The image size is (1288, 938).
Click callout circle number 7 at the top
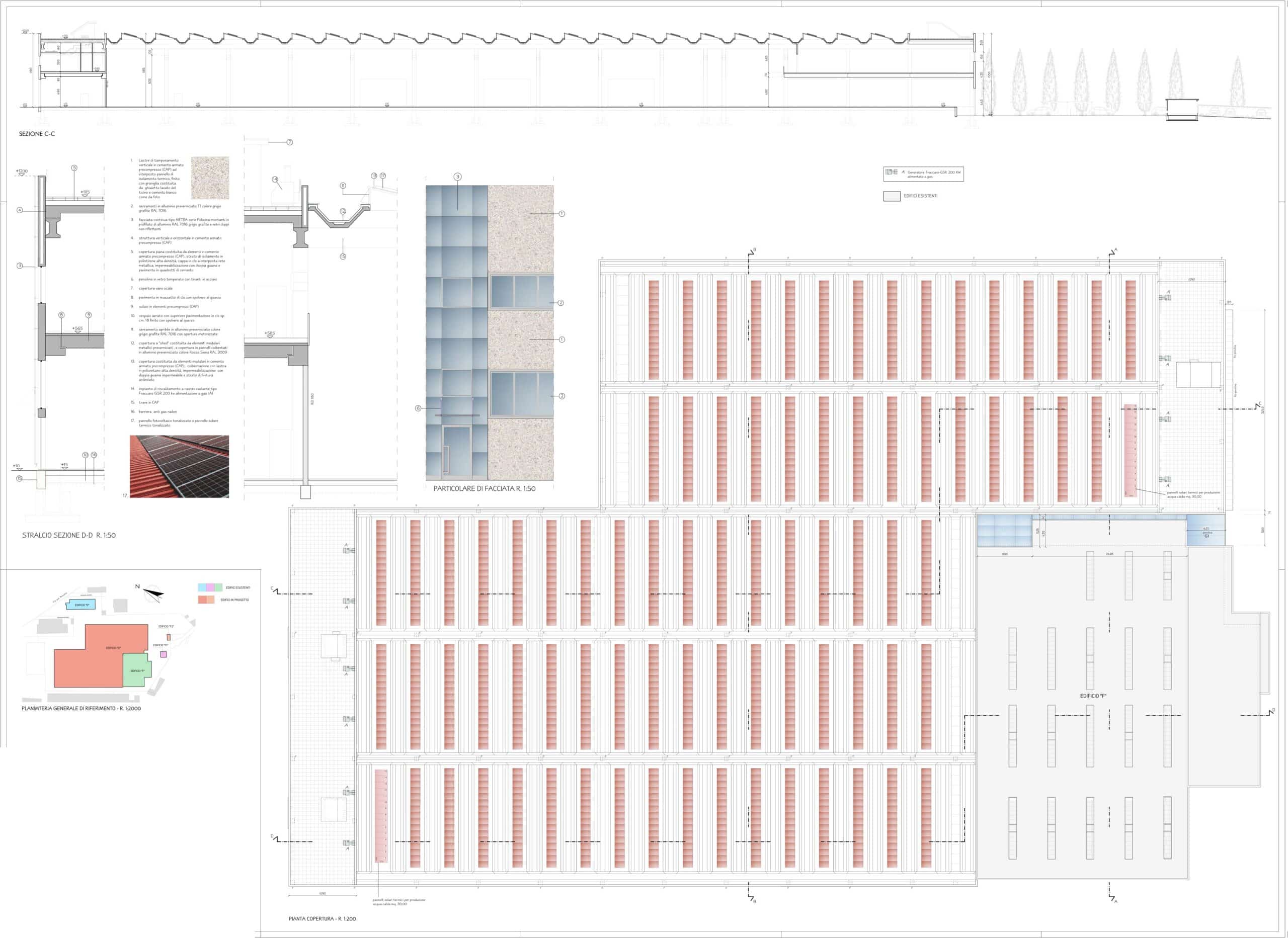(290, 142)
